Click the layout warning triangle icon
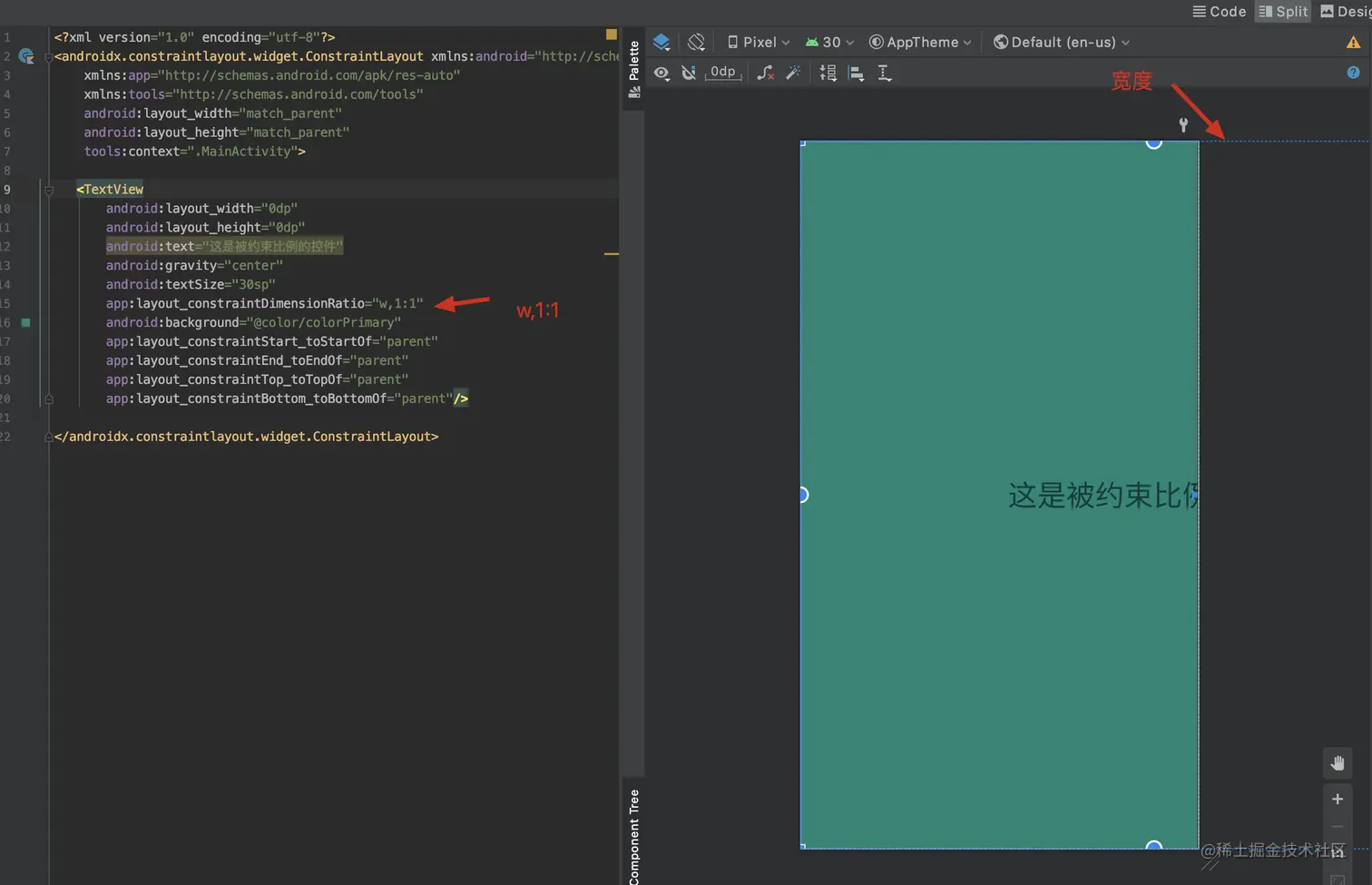The image size is (1372, 885). pyautogui.click(x=1353, y=43)
